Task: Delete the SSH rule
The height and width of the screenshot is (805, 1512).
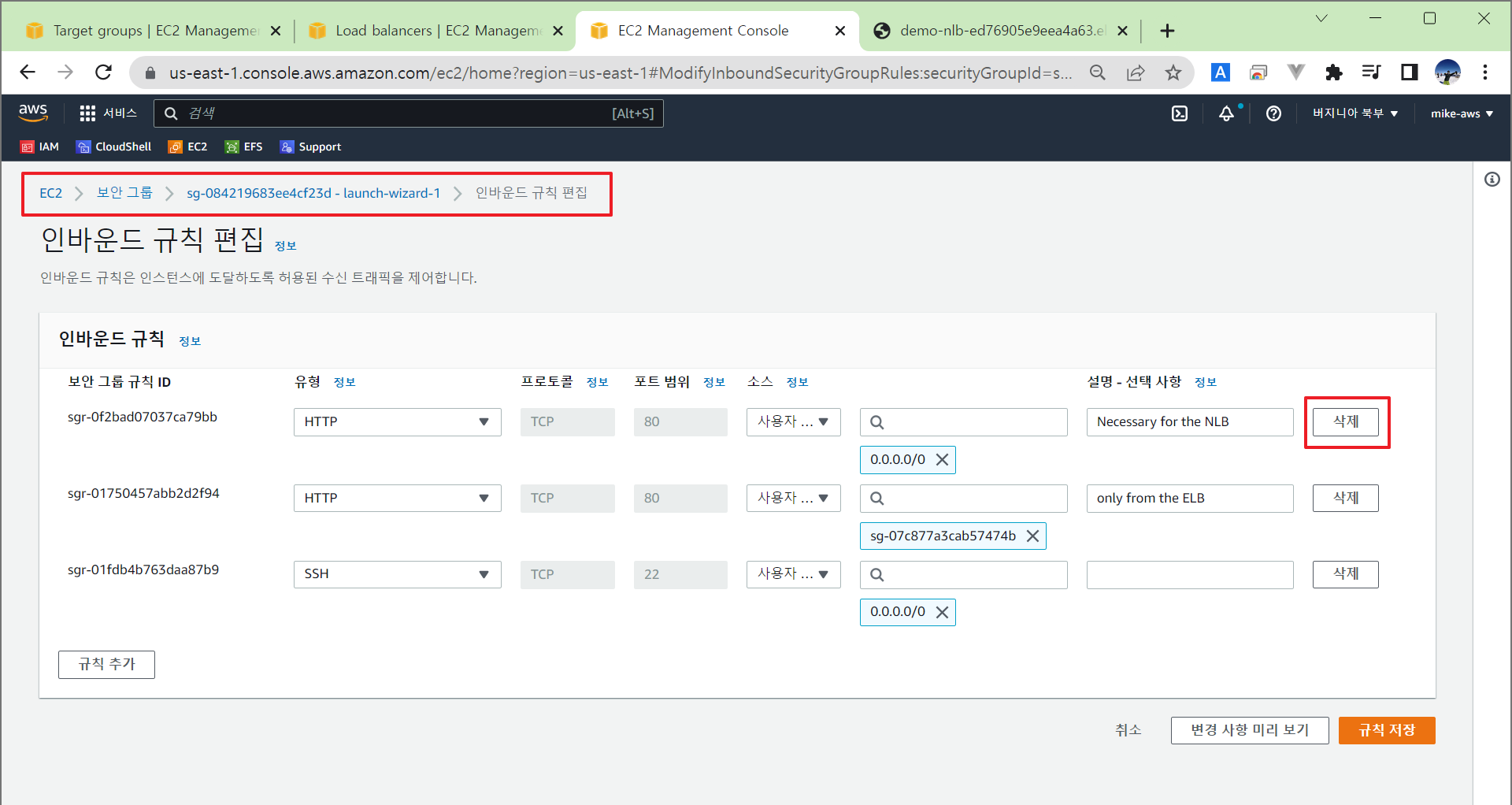Action: coord(1346,574)
